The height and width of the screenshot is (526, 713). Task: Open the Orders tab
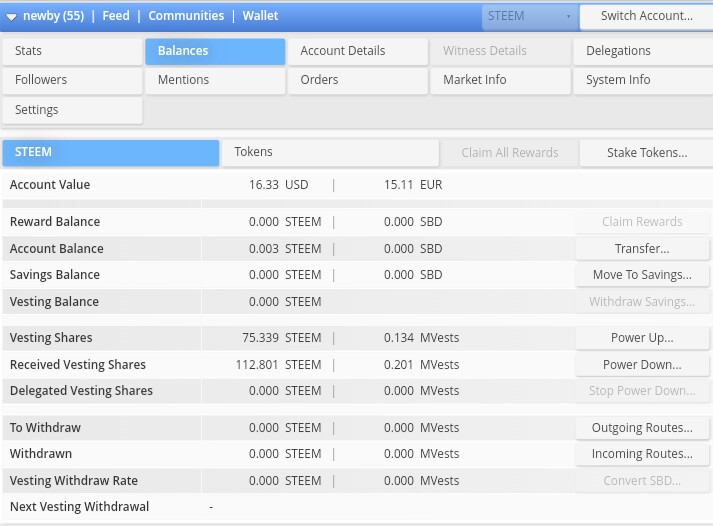pos(358,80)
